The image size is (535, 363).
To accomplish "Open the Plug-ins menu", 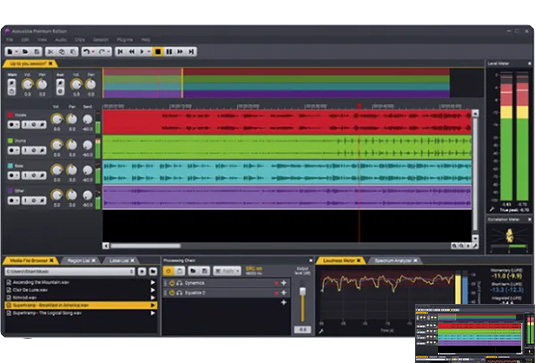I will pyautogui.click(x=125, y=40).
